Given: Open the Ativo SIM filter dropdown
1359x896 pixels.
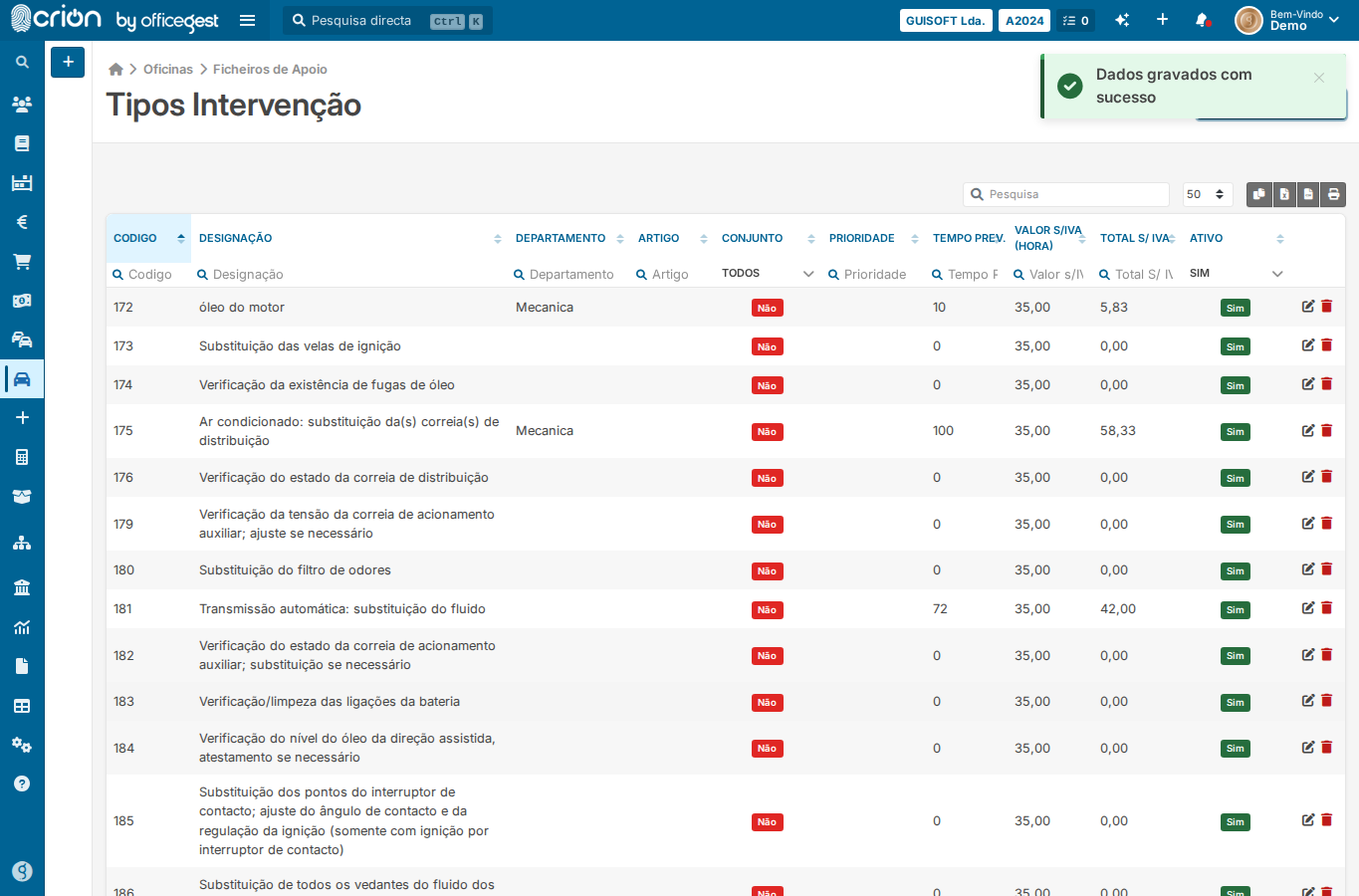Looking at the screenshot, I should coord(1236,273).
